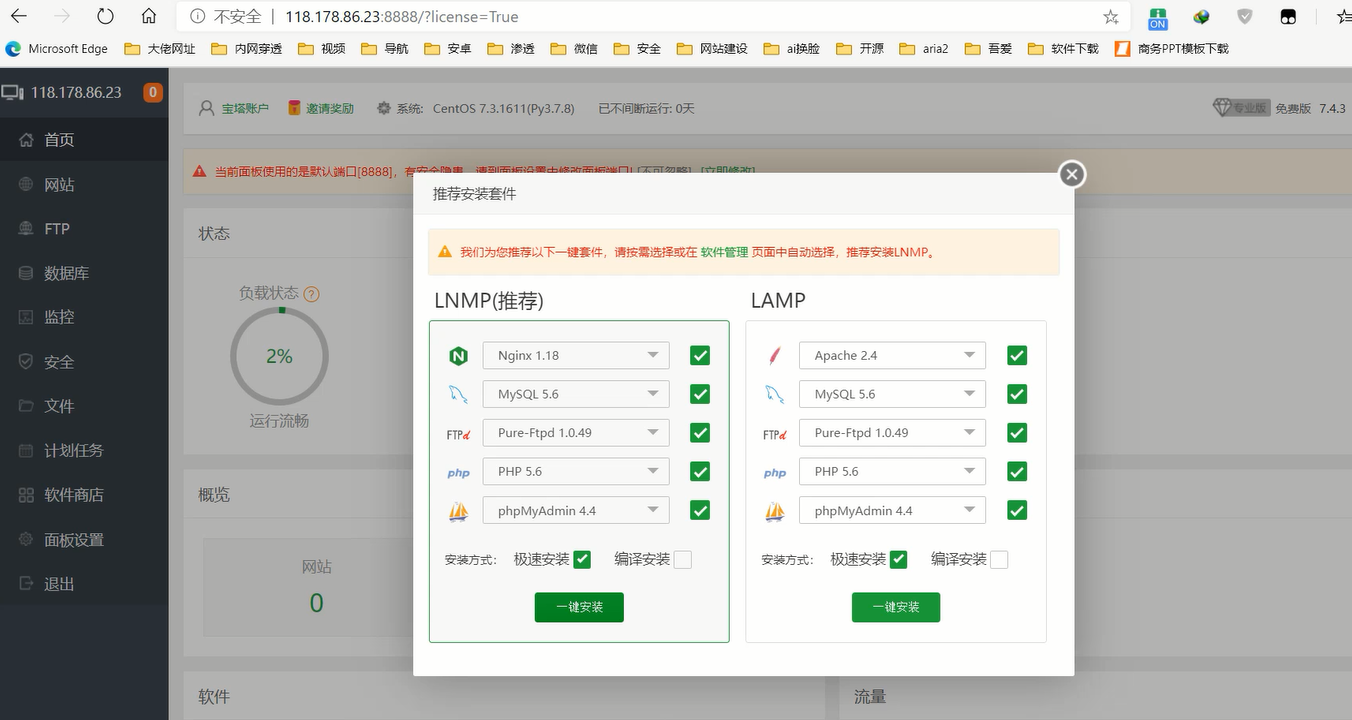Image resolution: width=1352 pixels, height=720 pixels.
Task: Open LAMP phpMyAdmin 4.4 dropdown
Action: point(892,510)
